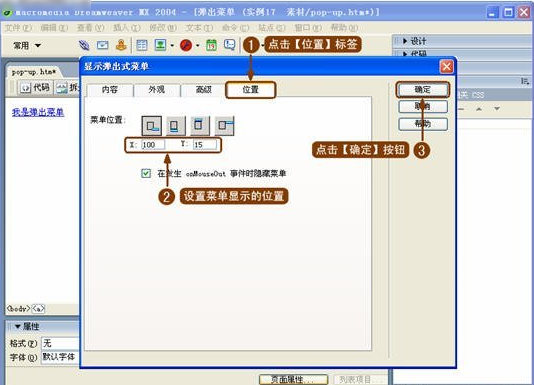Screen dimensions: 534x385
Task: Switch to 拆分 view
Action: (67, 88)
